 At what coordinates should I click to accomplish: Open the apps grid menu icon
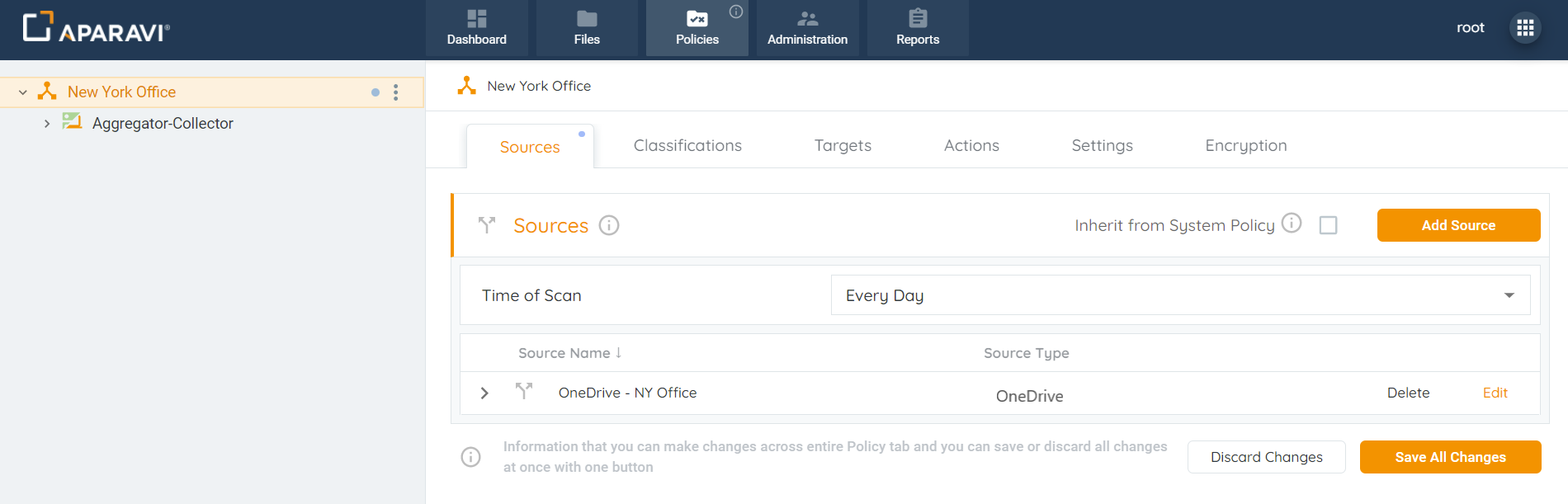point(1525,28)
